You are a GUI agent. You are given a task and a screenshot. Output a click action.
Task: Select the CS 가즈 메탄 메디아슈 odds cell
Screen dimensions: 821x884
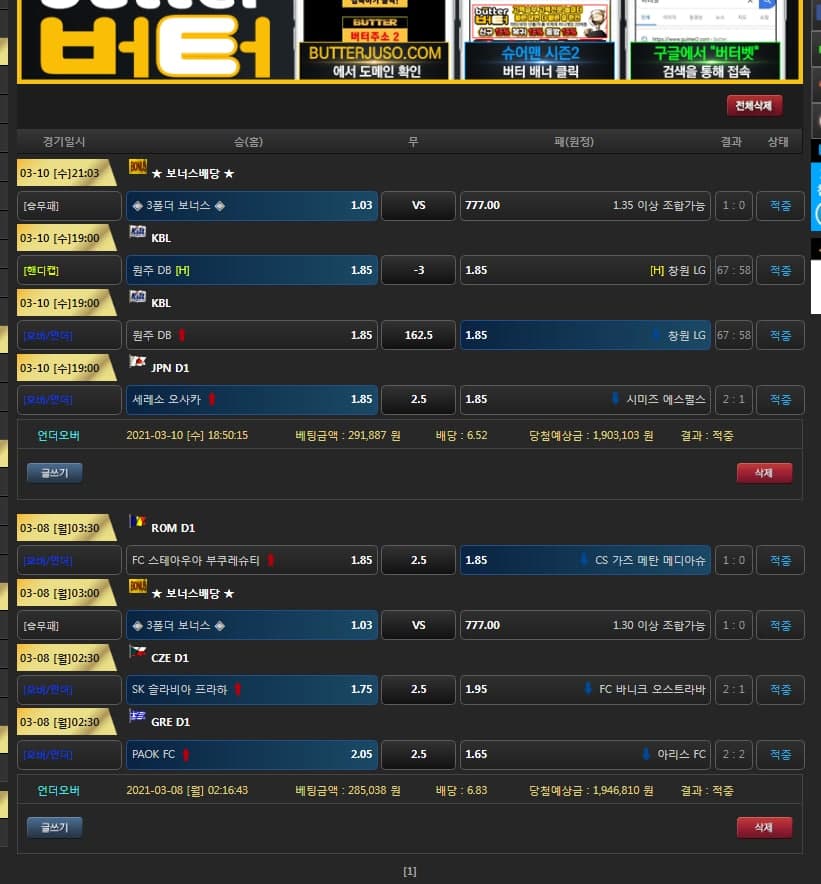click(584, 560)
